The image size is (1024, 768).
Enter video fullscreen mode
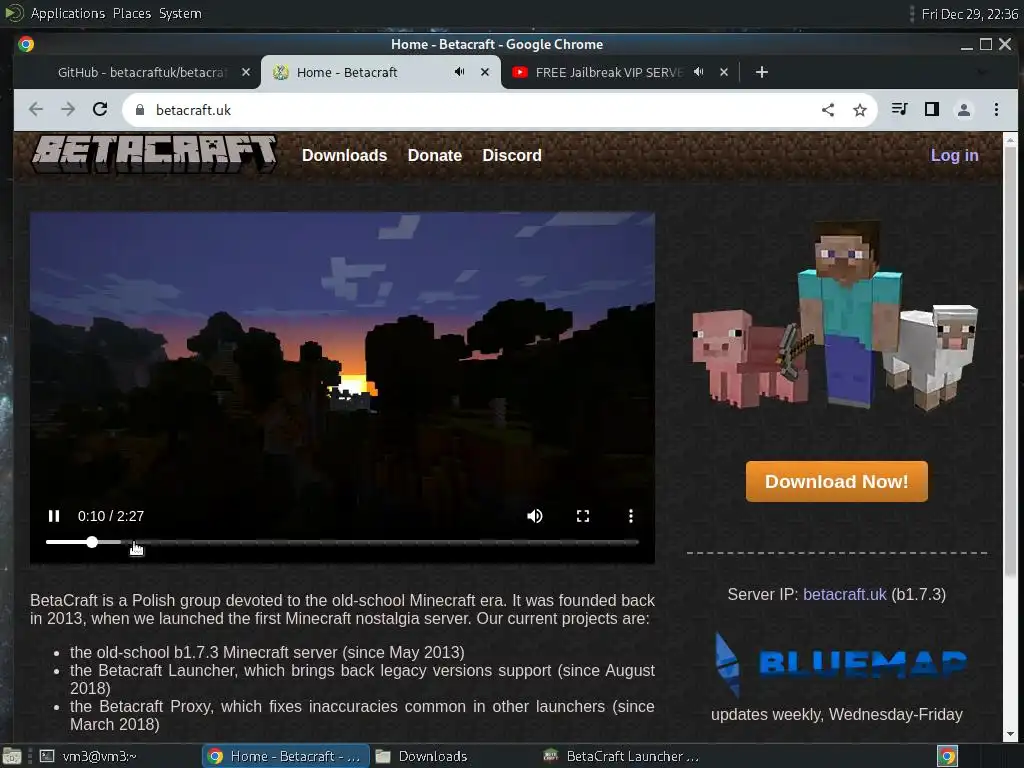coord(583,516)
